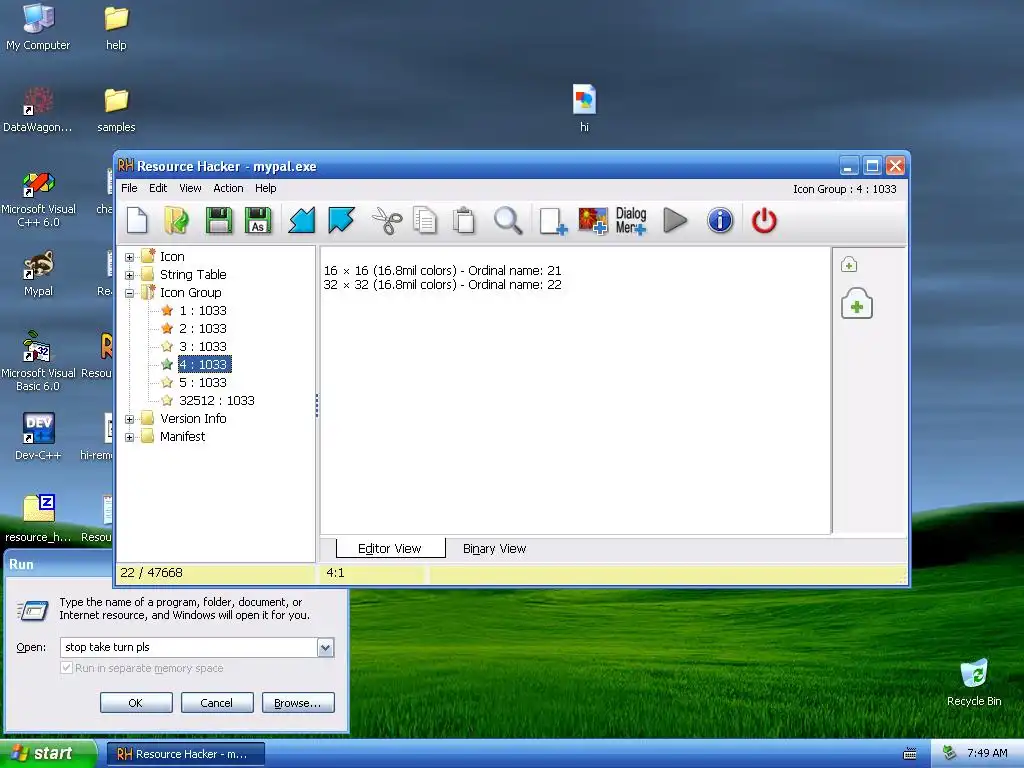Click the Add image resource flower icon
1024x768 pixels.
(593, 221)
